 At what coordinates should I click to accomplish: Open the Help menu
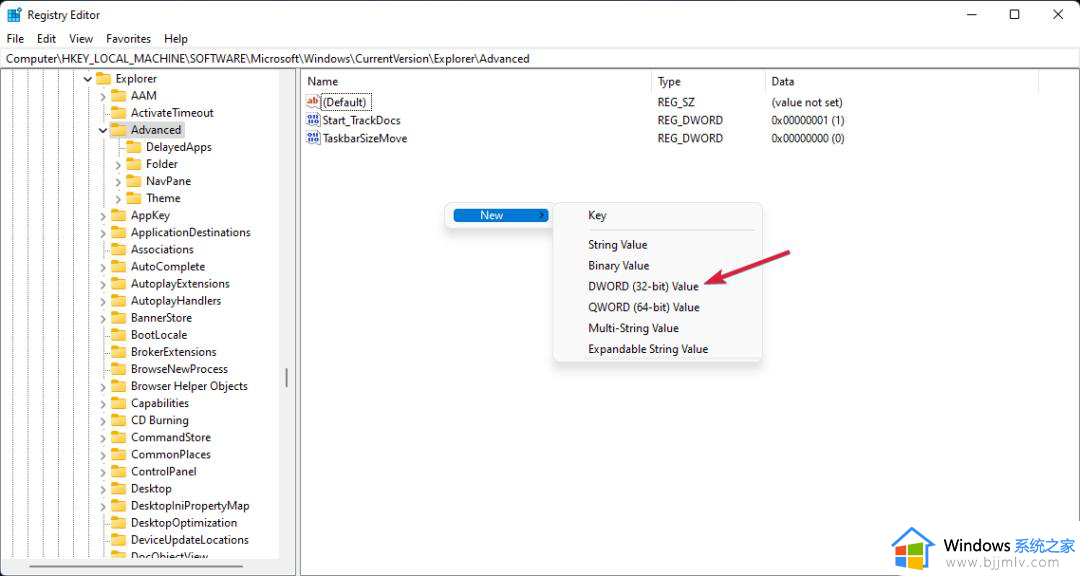(176, 39)
